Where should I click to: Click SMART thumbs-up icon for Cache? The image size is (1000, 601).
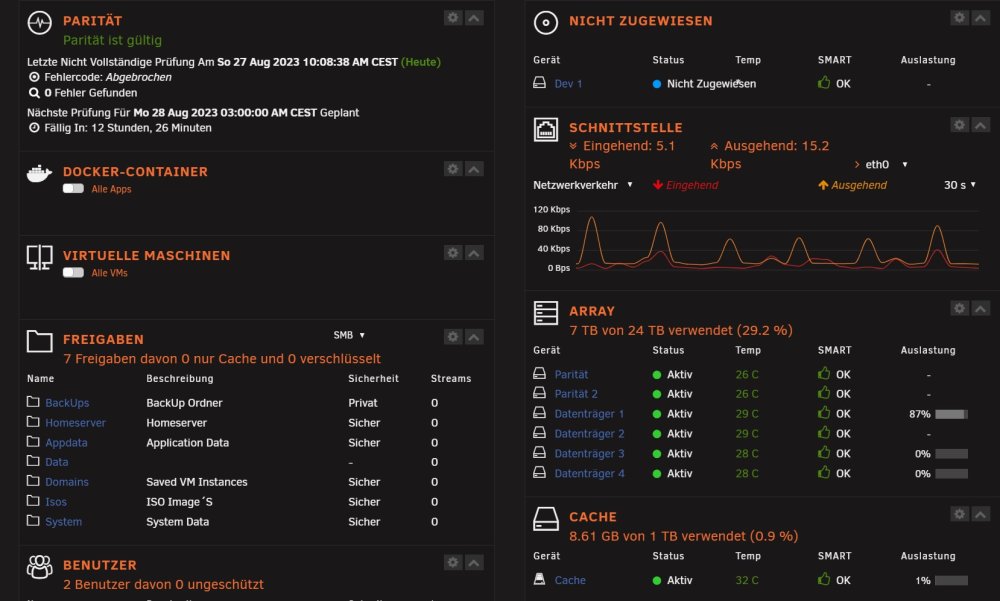point(824,579)
